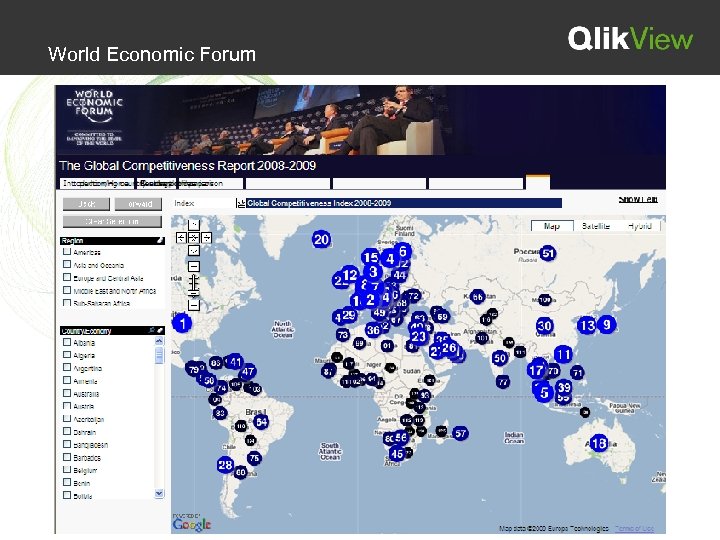Click the map zoom level slider handle
The height and width of the screenshot is (540, 720).
point(194,294)
